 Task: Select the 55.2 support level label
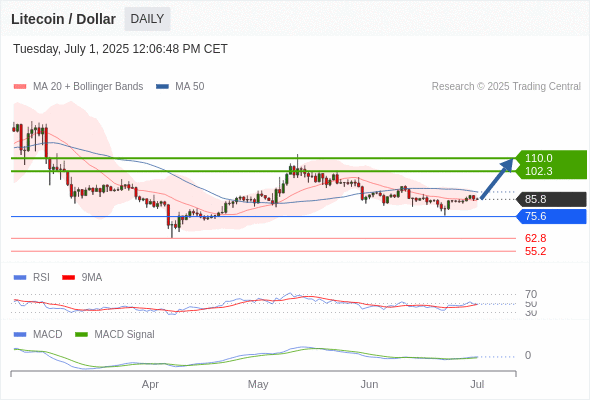coord(535,251)
